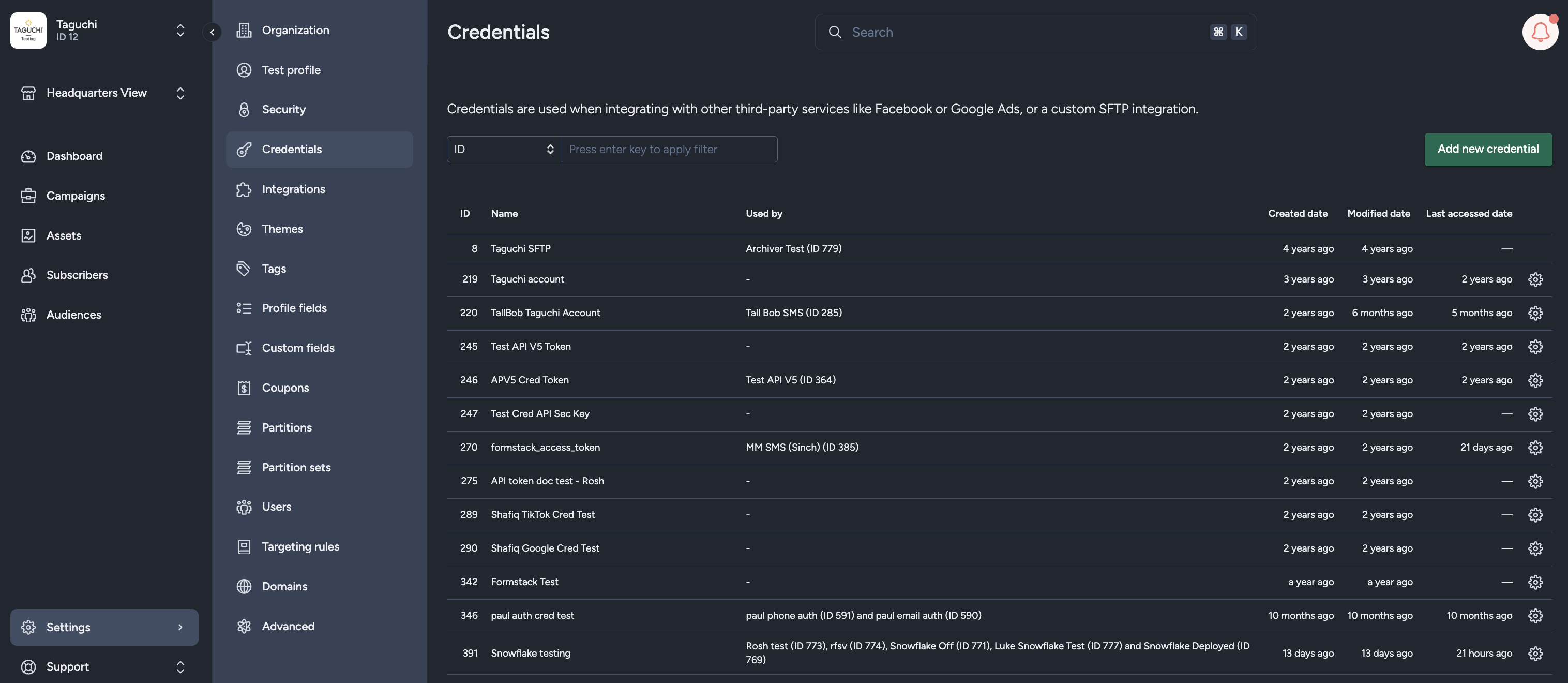The width and height of the screenshot is (1568, 683).
Task: Select the Users icon in settings menu
Action: pos(244,507)
